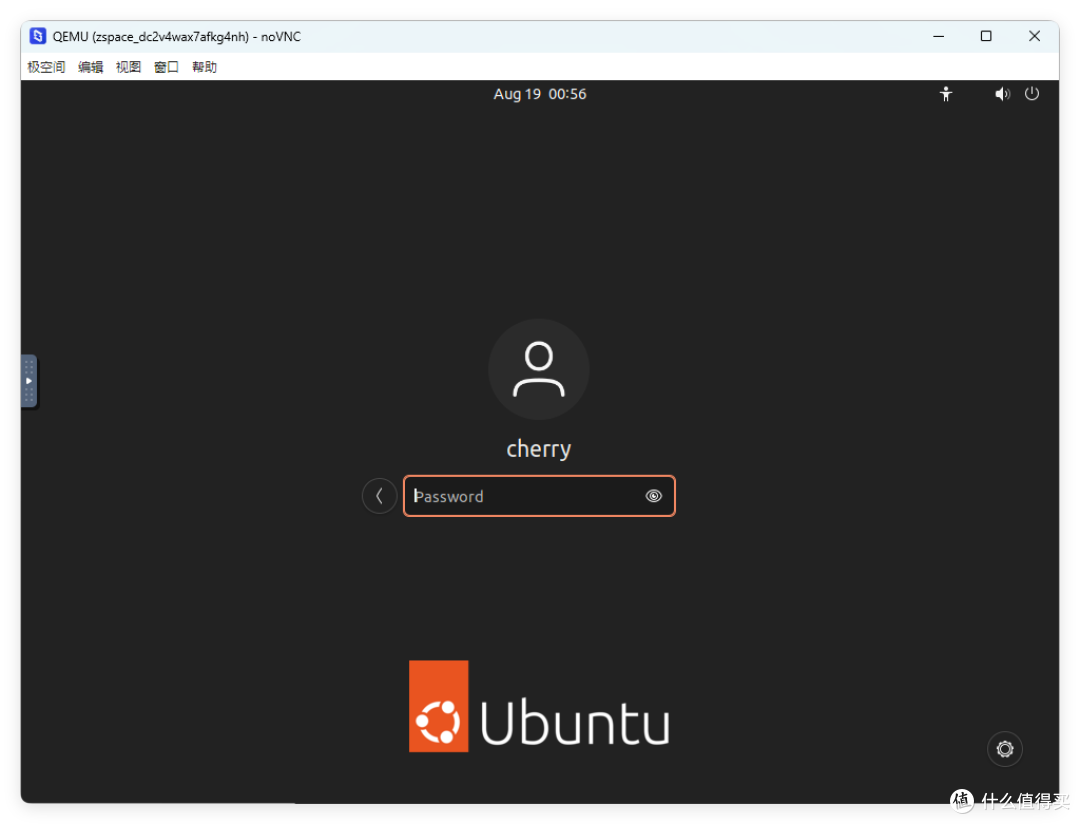Open the 视图 menu
The height and width of the screenshot is (824, 1080).
click(128, 66)
